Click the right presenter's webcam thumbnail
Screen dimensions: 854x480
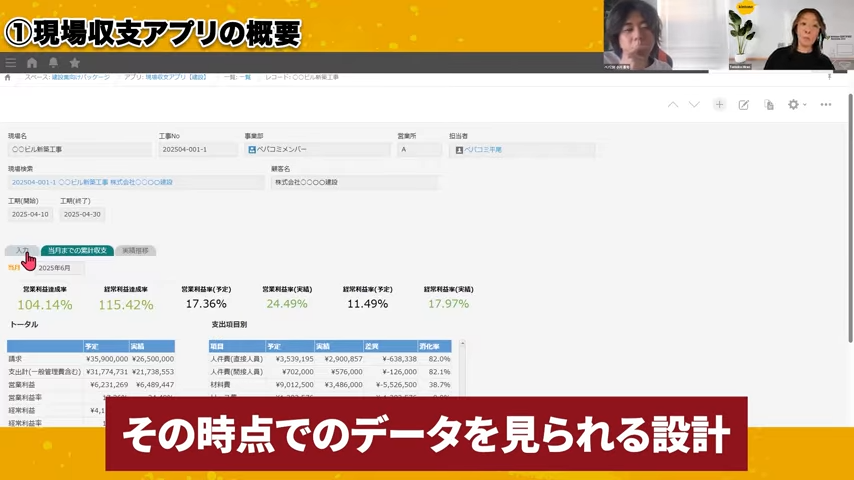tap(791, 35)
